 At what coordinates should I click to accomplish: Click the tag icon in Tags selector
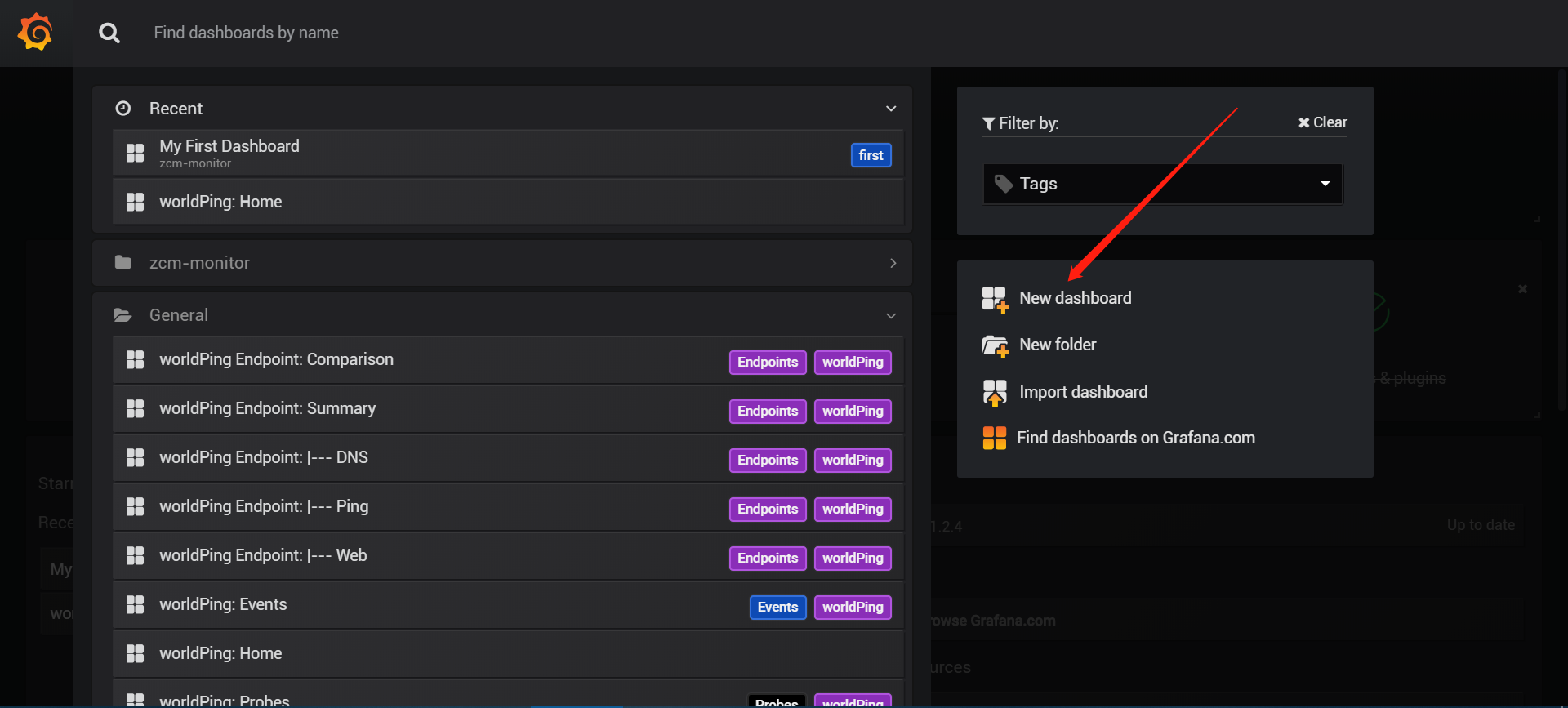click(1004, 184)
